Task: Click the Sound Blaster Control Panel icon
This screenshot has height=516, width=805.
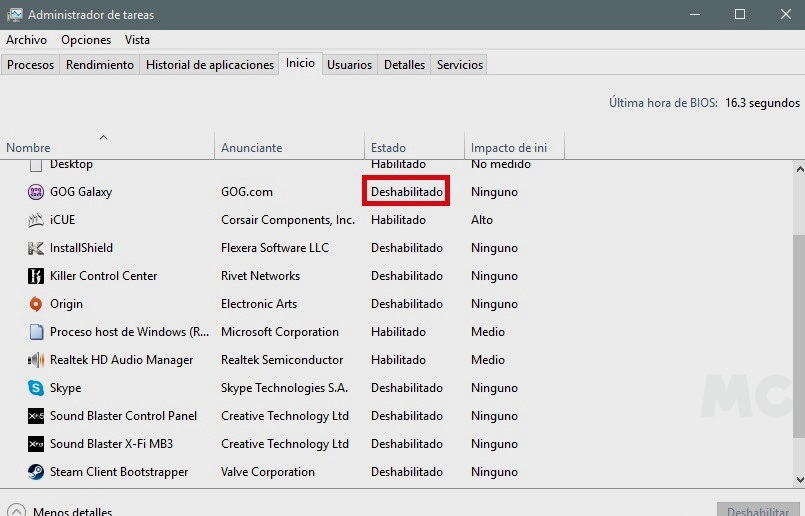Action: [x=36, y=416]
